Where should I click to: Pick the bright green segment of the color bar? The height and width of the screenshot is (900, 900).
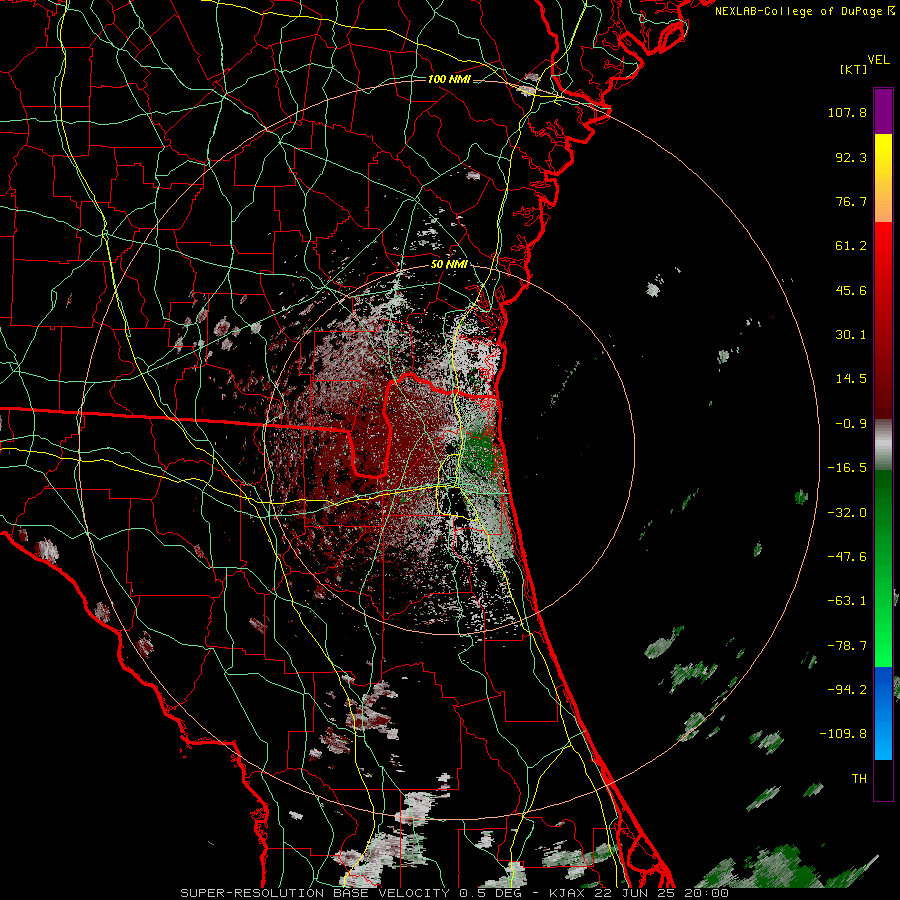pos(883,568)
